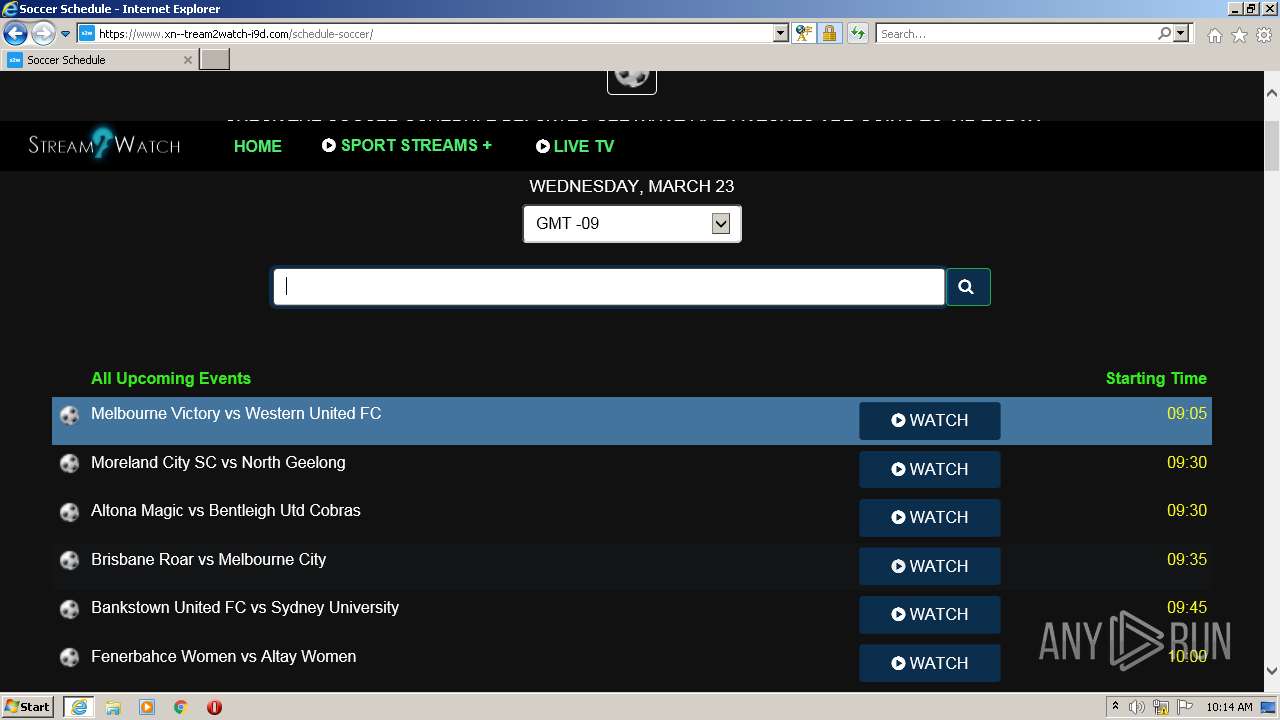The image size is (1280, 720).
Task: Click the event search text field
Action: click(609, 287)
